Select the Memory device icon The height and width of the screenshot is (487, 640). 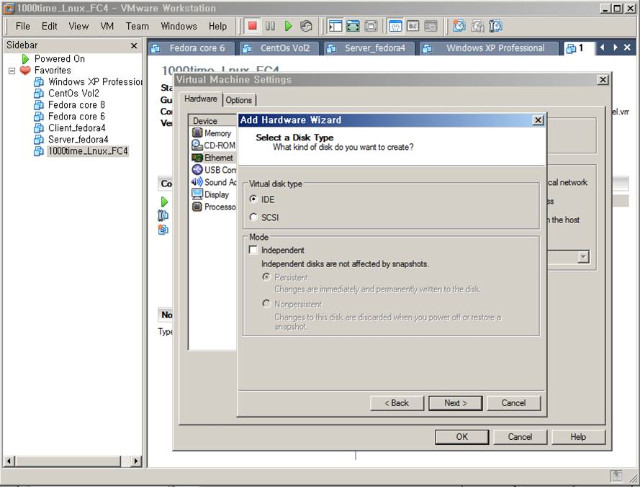pyautogui.click(x=197, y=133)
